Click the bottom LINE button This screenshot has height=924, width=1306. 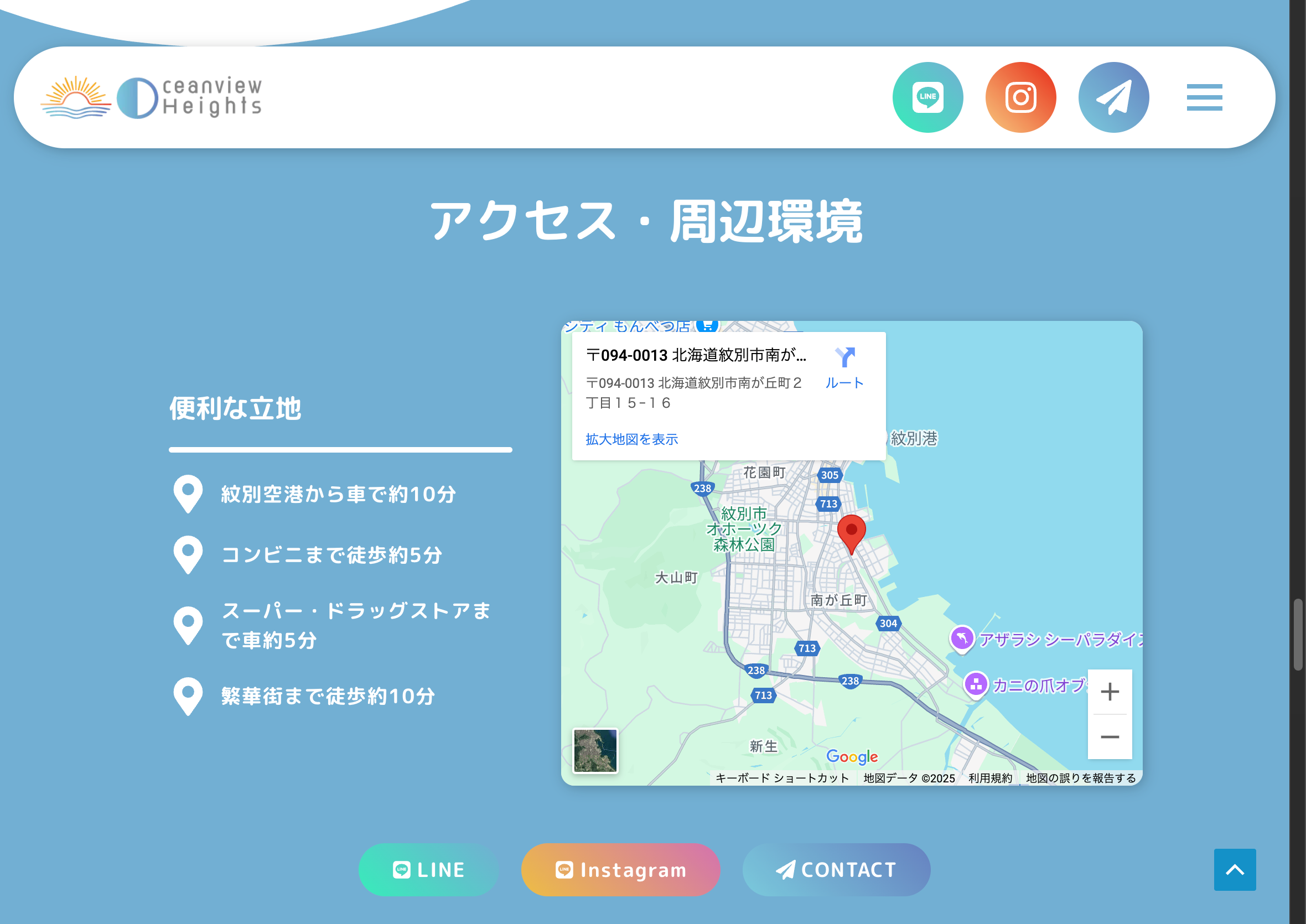(428, 869)
